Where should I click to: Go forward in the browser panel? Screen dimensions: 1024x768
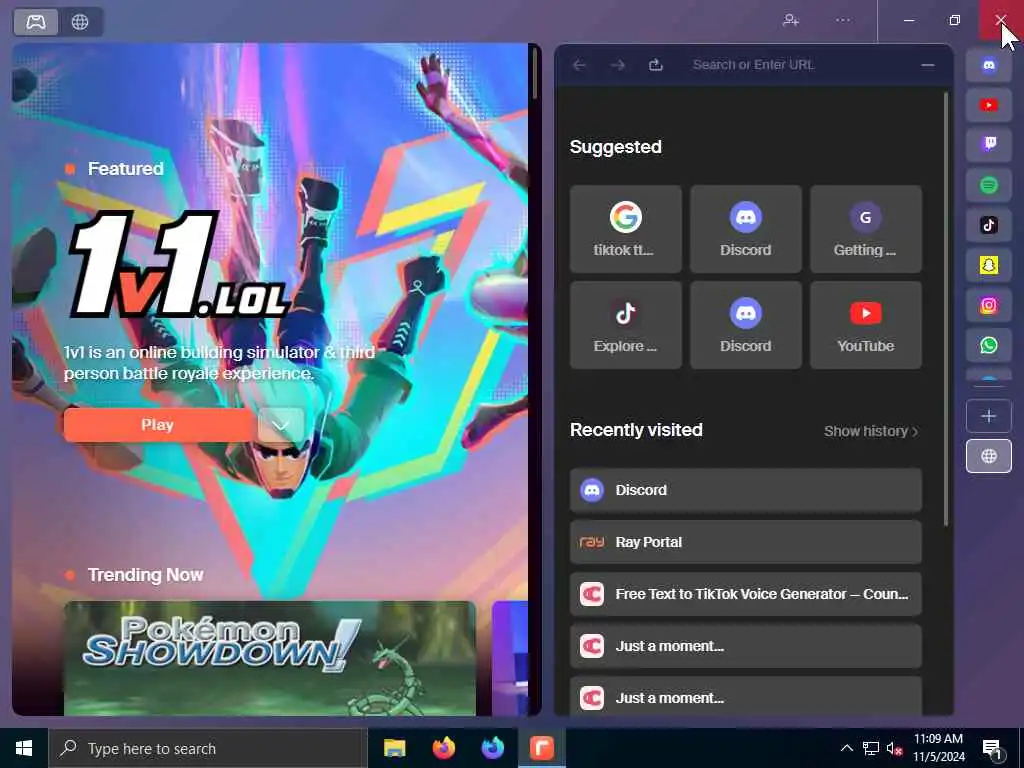[617, 65]
